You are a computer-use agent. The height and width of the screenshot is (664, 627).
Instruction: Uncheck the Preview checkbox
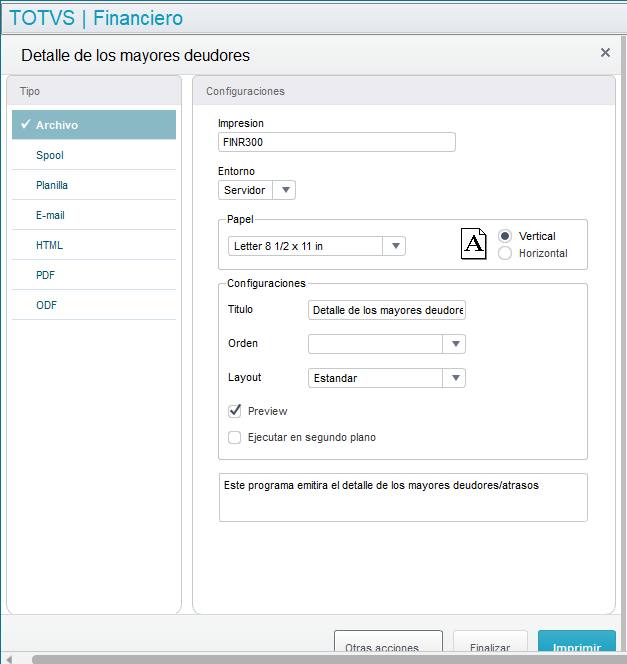[235, 411]
